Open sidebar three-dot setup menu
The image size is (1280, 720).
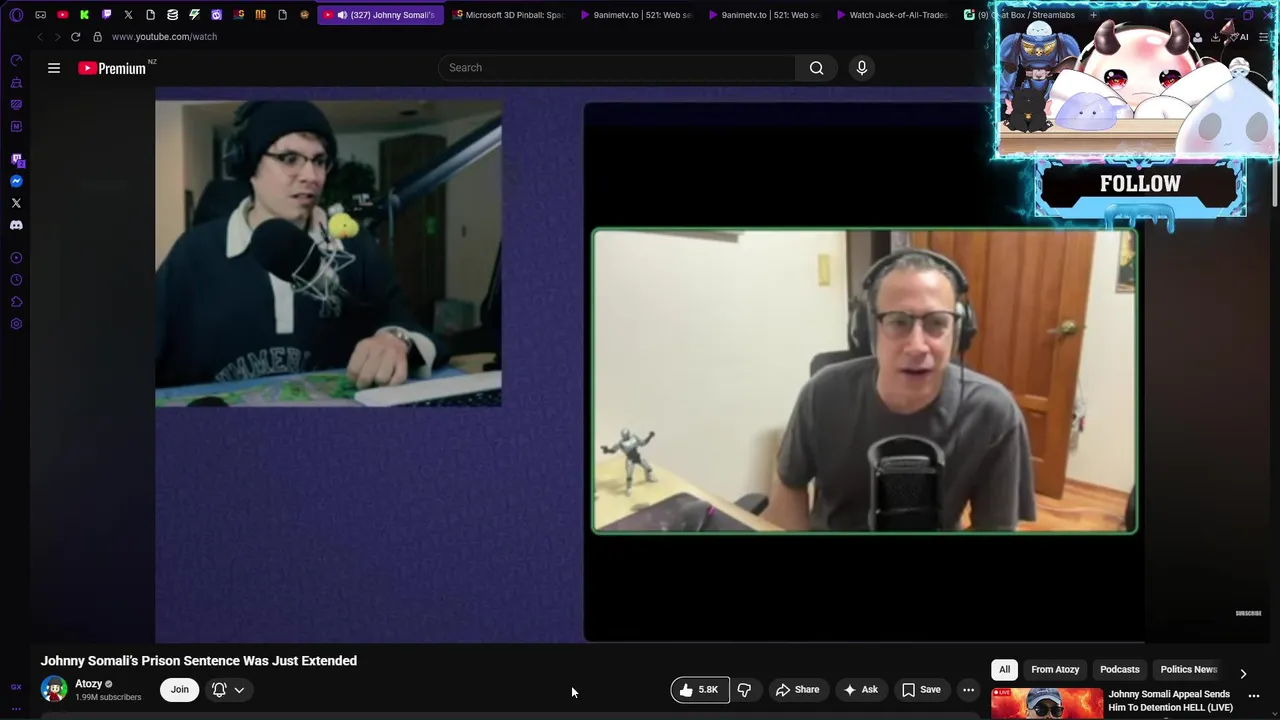coord(16,709)
